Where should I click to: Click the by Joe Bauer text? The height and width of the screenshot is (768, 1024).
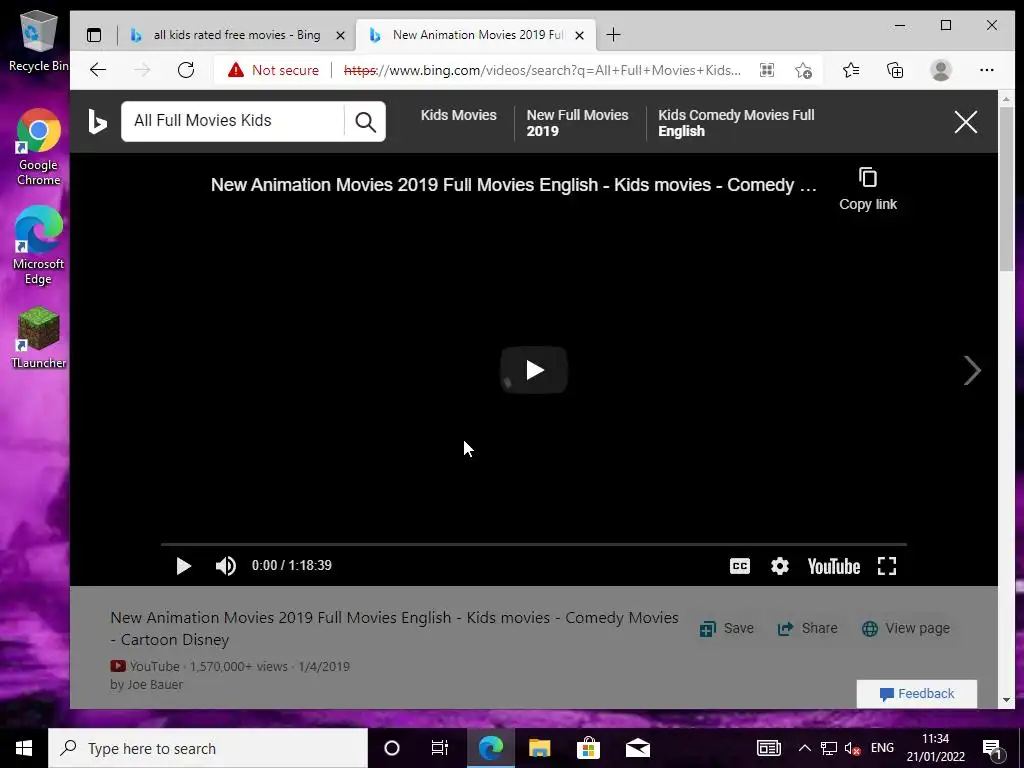[x=146, y=684]
